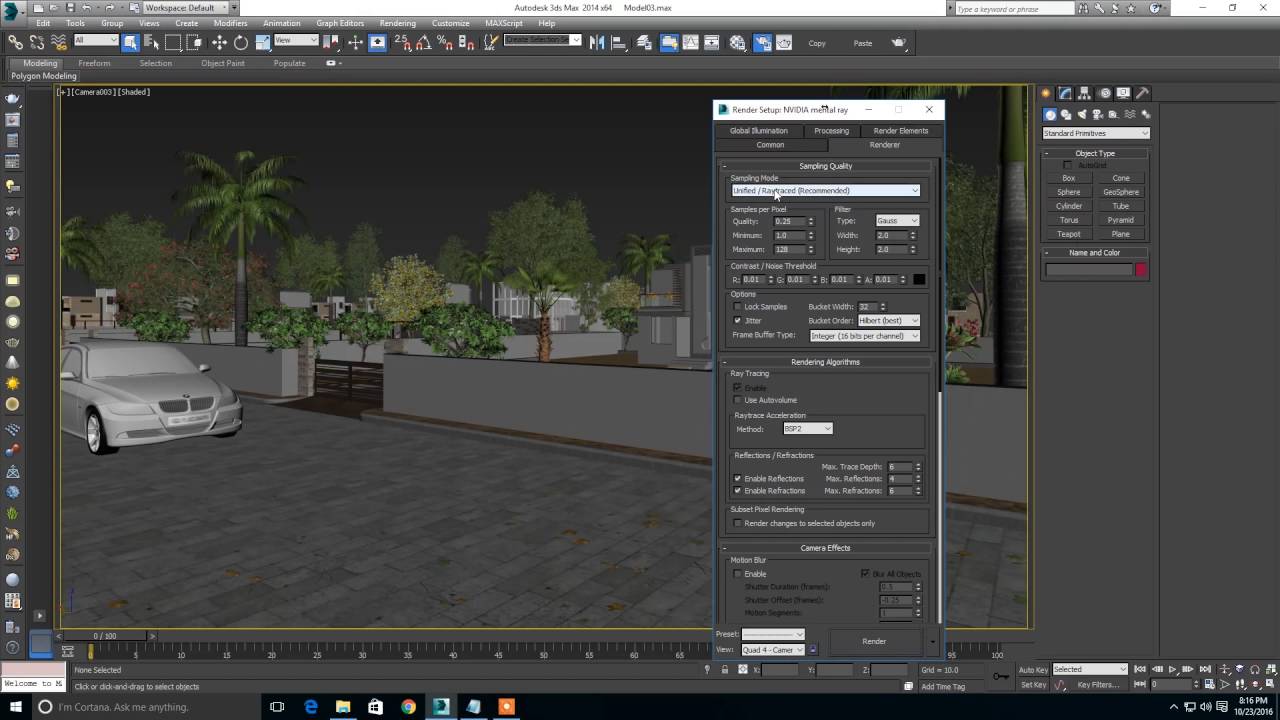Click the Key Filters button

[1097, 685]
